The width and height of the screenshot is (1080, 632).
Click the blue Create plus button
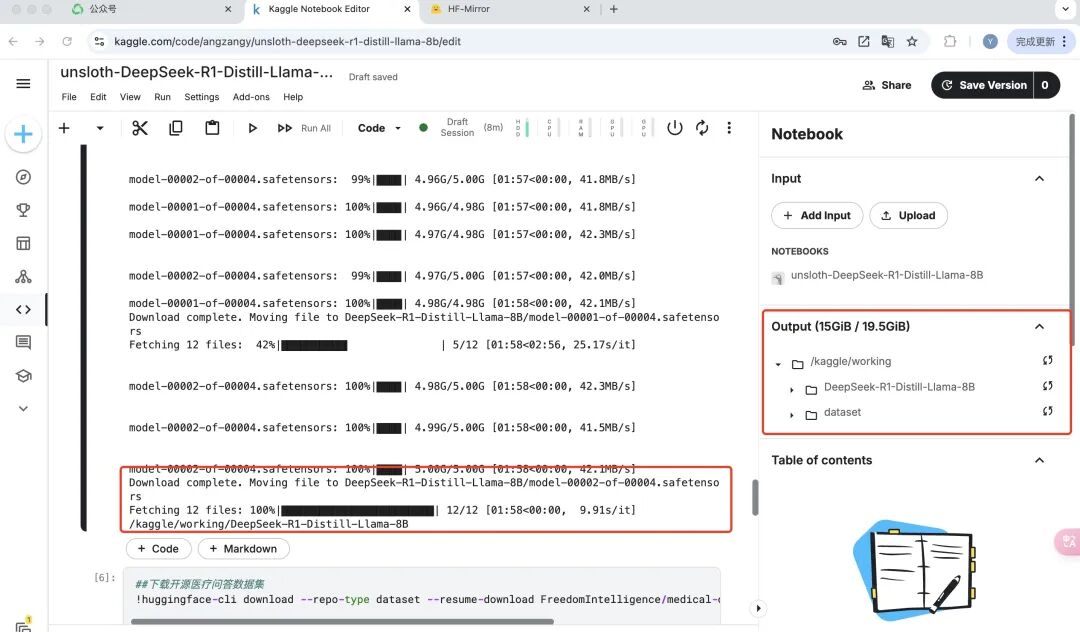[23, 134]
